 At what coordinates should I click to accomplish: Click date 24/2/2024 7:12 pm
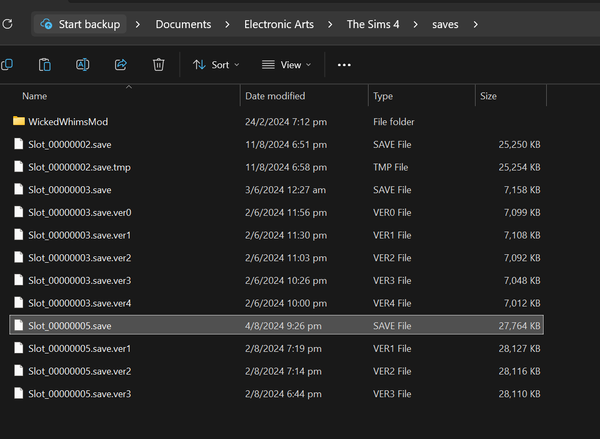point(286,122)
